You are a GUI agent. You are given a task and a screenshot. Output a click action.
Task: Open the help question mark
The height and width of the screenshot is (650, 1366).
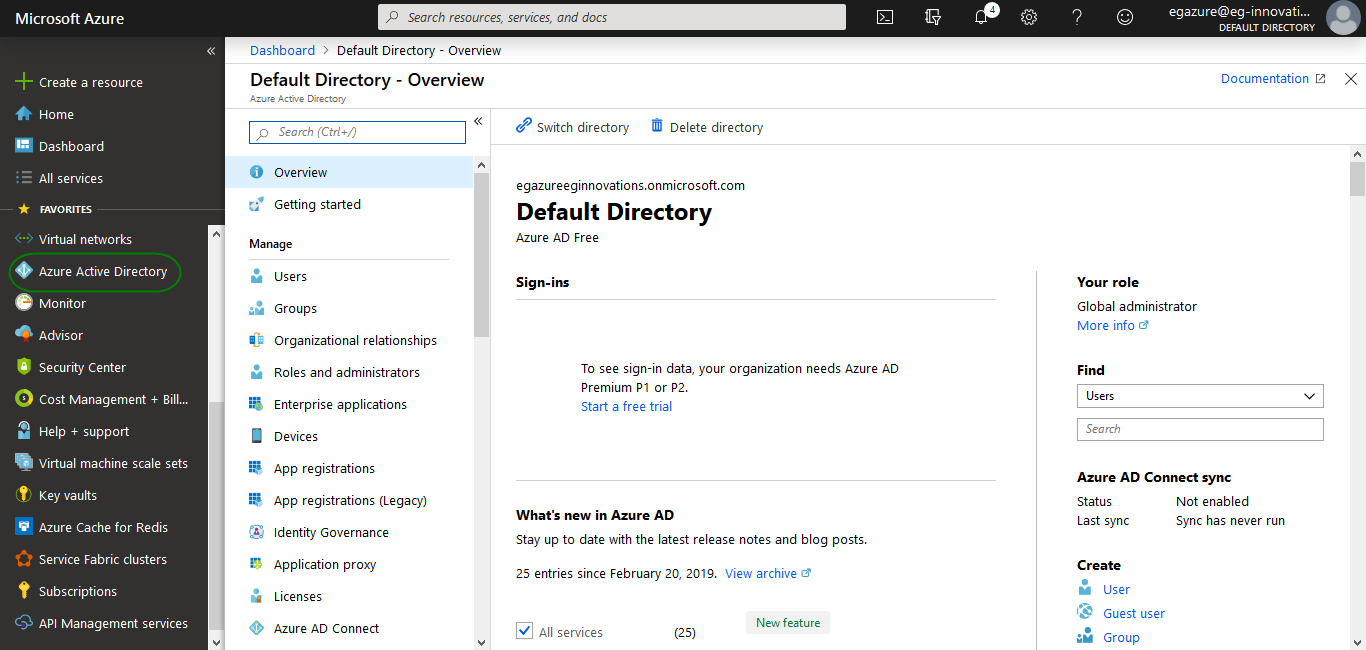coord(1077,17)
